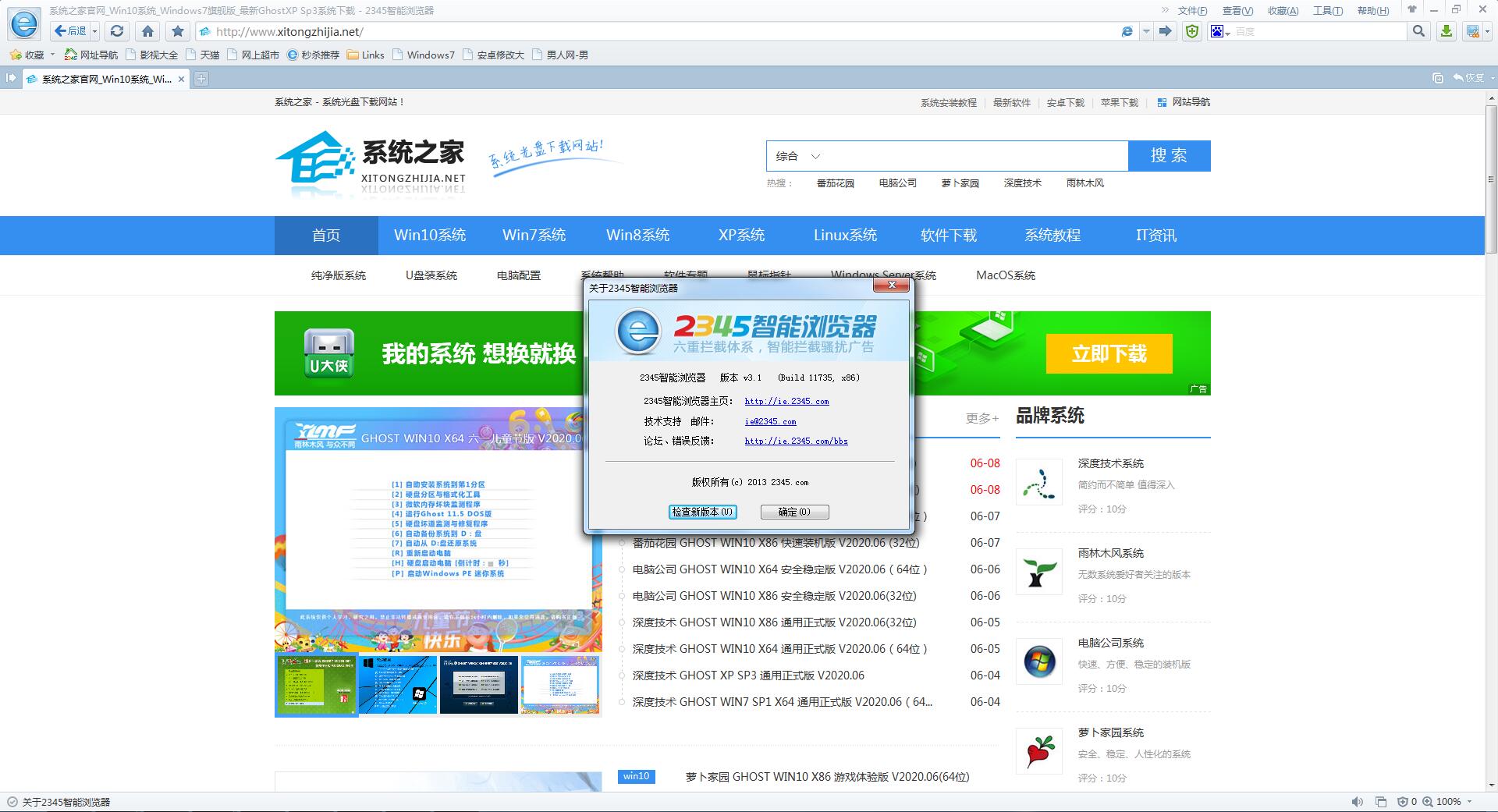Screen dimensions: 1498x812
Task: Open the 雨林木风系统 brand thumbnail
Action: pos(1038,572)
